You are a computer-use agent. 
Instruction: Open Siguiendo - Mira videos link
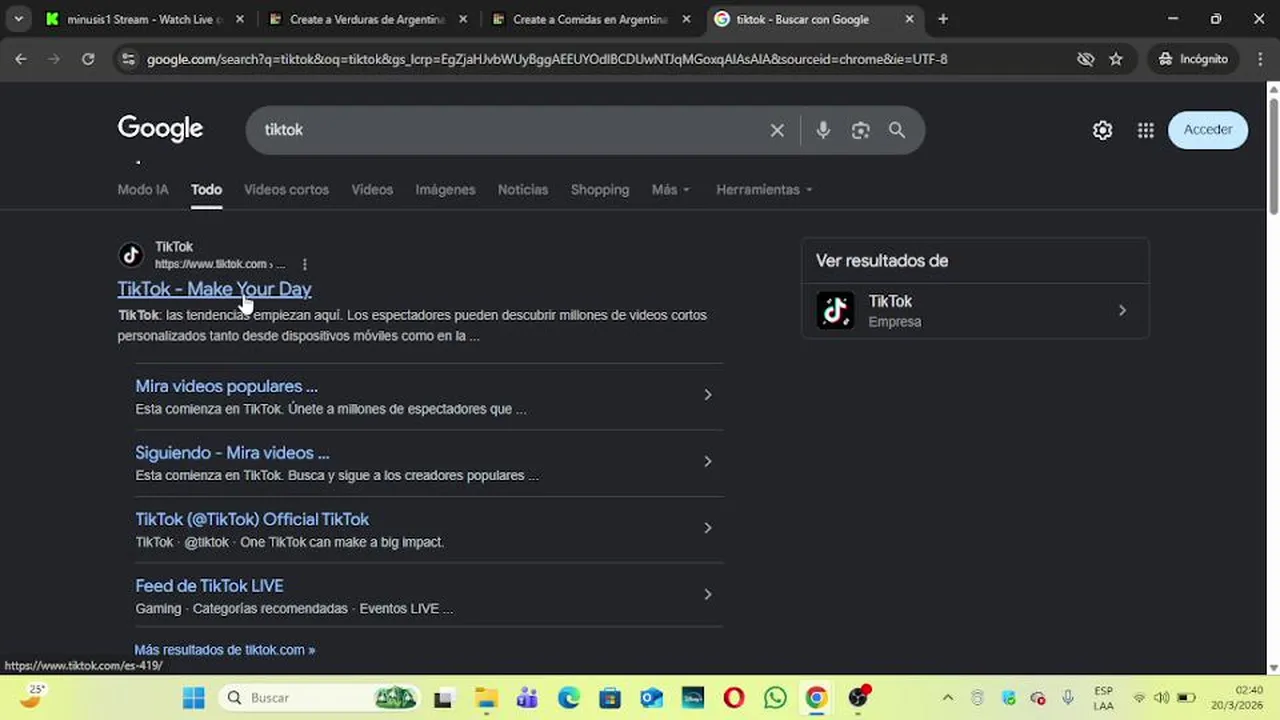(x=232, y=453)
